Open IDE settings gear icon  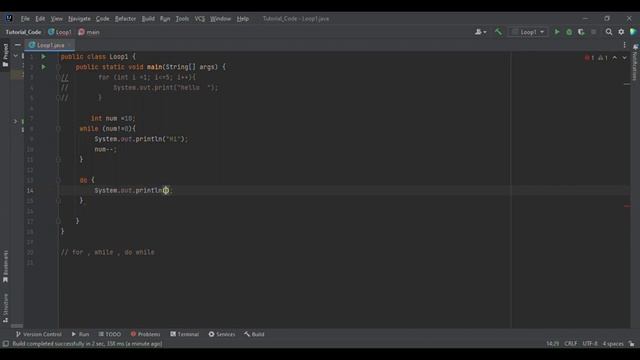tap(621, 32)
